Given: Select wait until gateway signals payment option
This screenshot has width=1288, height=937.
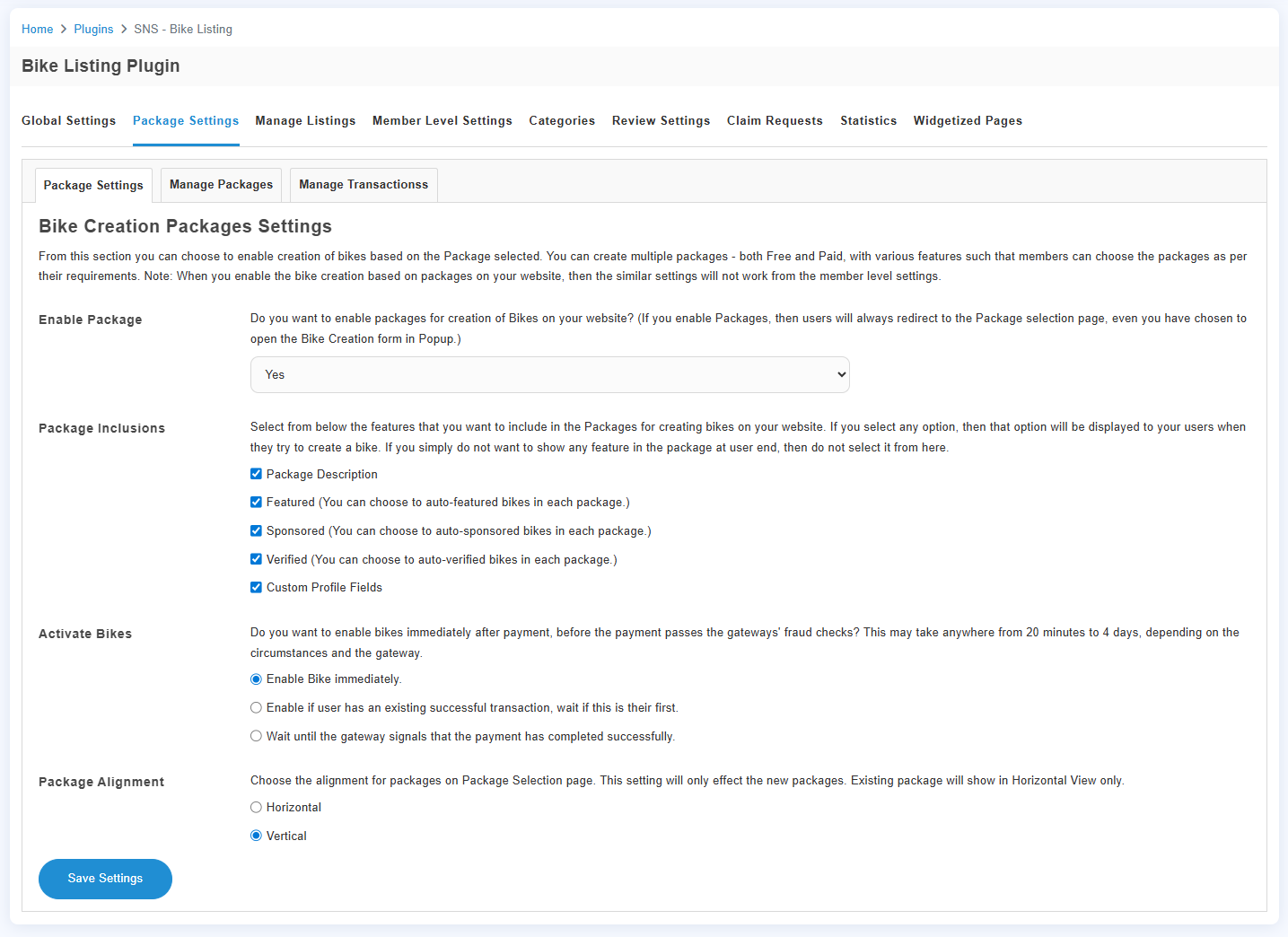Looking at the screenshot, I should [256, 737].
